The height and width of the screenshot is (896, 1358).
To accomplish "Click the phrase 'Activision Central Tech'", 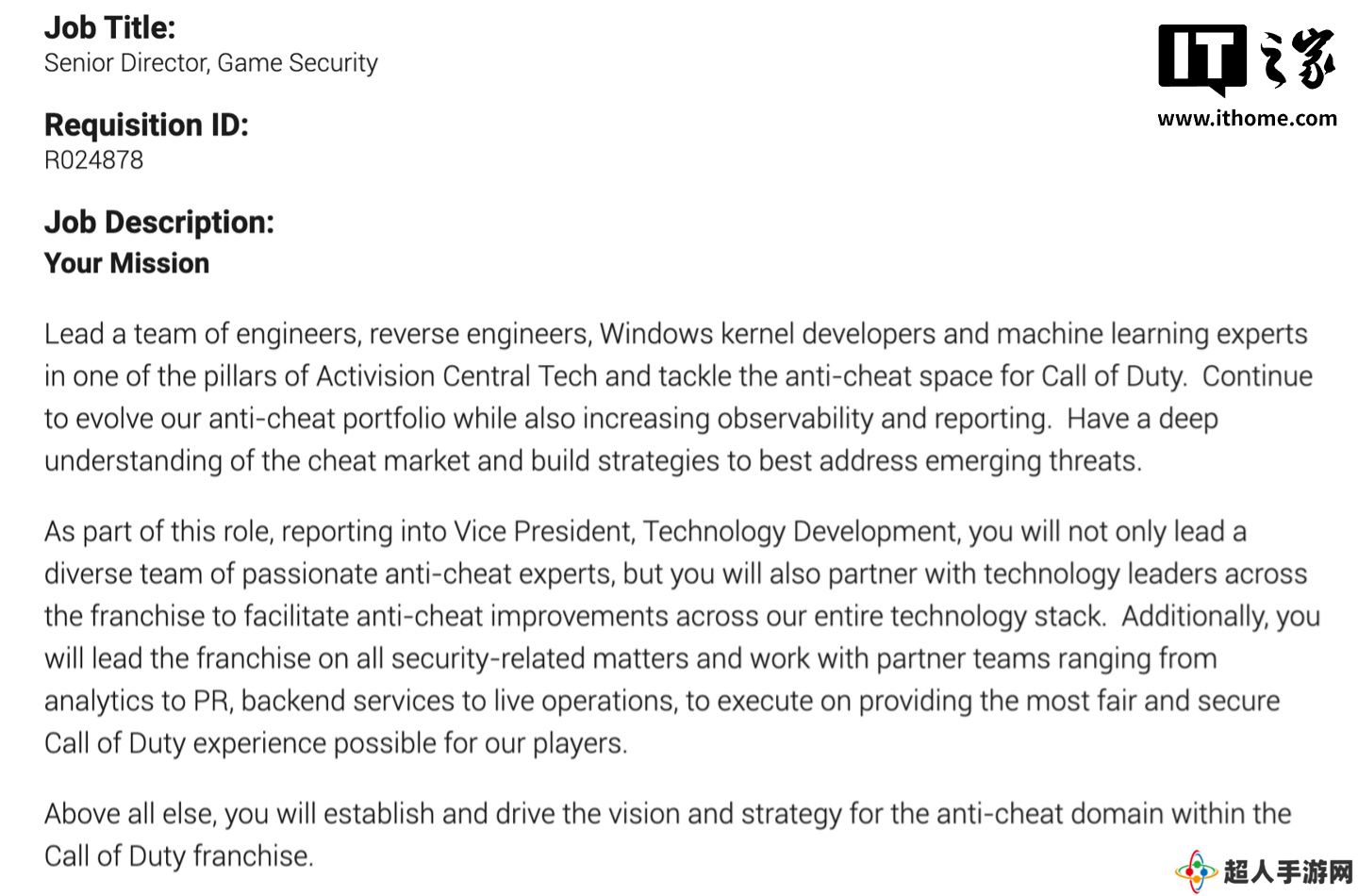I will click(456, 376).
